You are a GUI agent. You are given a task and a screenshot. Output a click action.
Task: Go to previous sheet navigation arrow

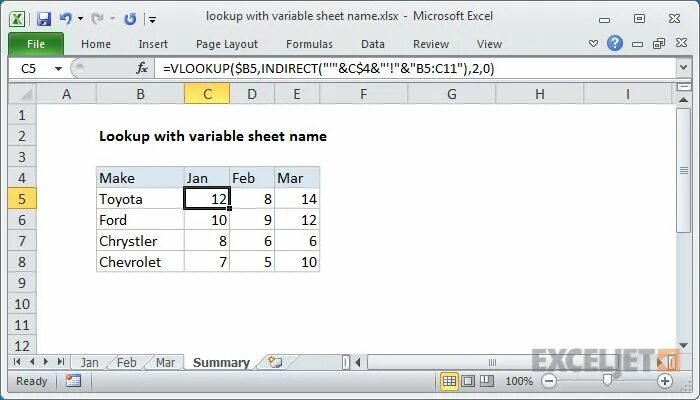[x=32, y=362]
